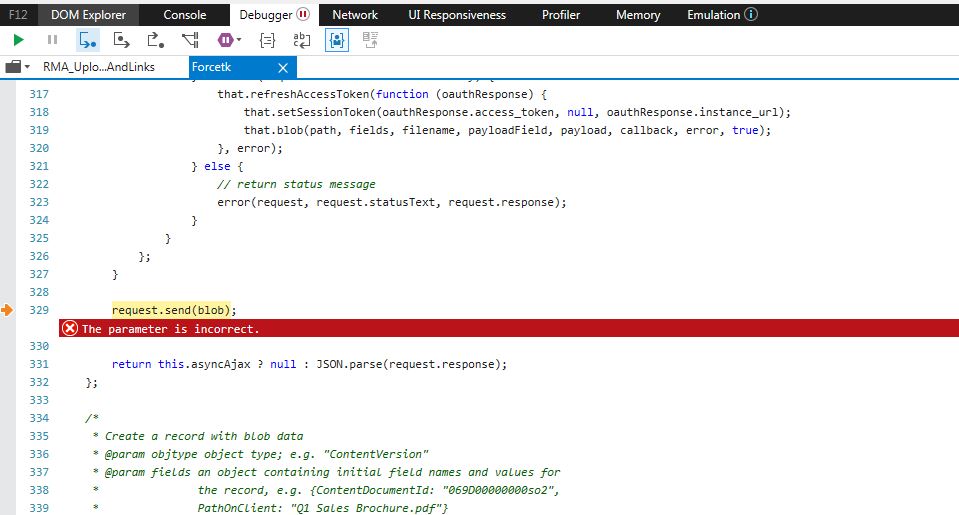The height and width of the screenshot is (515, 959).
Task: Click the green Continue play button
Action: (x=18, y=40)
